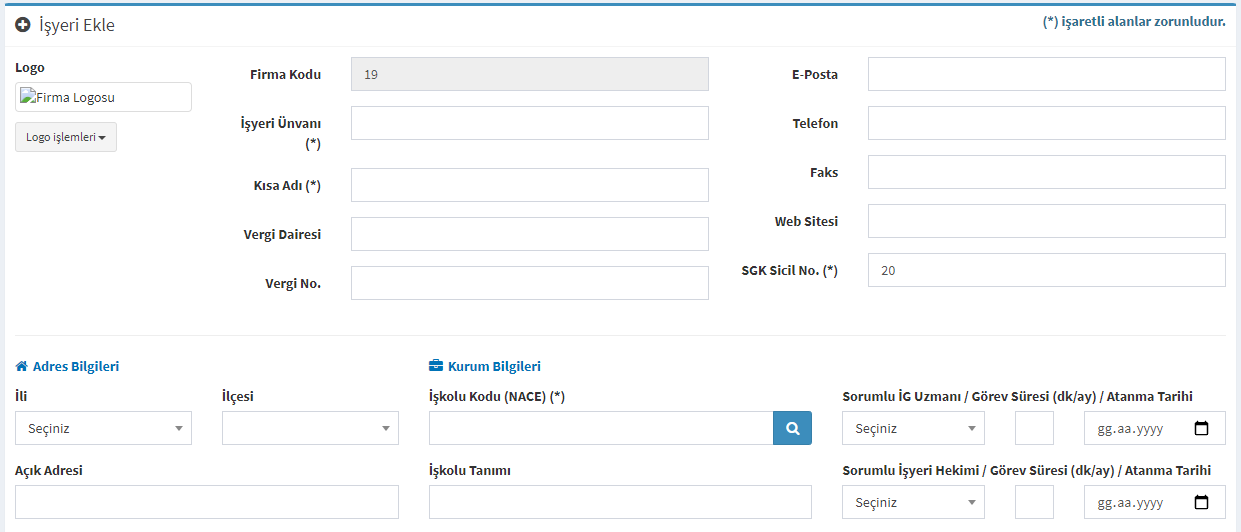Focus the İşyeri Ünvanı text field
The image size is (1241, 532).
[530, 123]
